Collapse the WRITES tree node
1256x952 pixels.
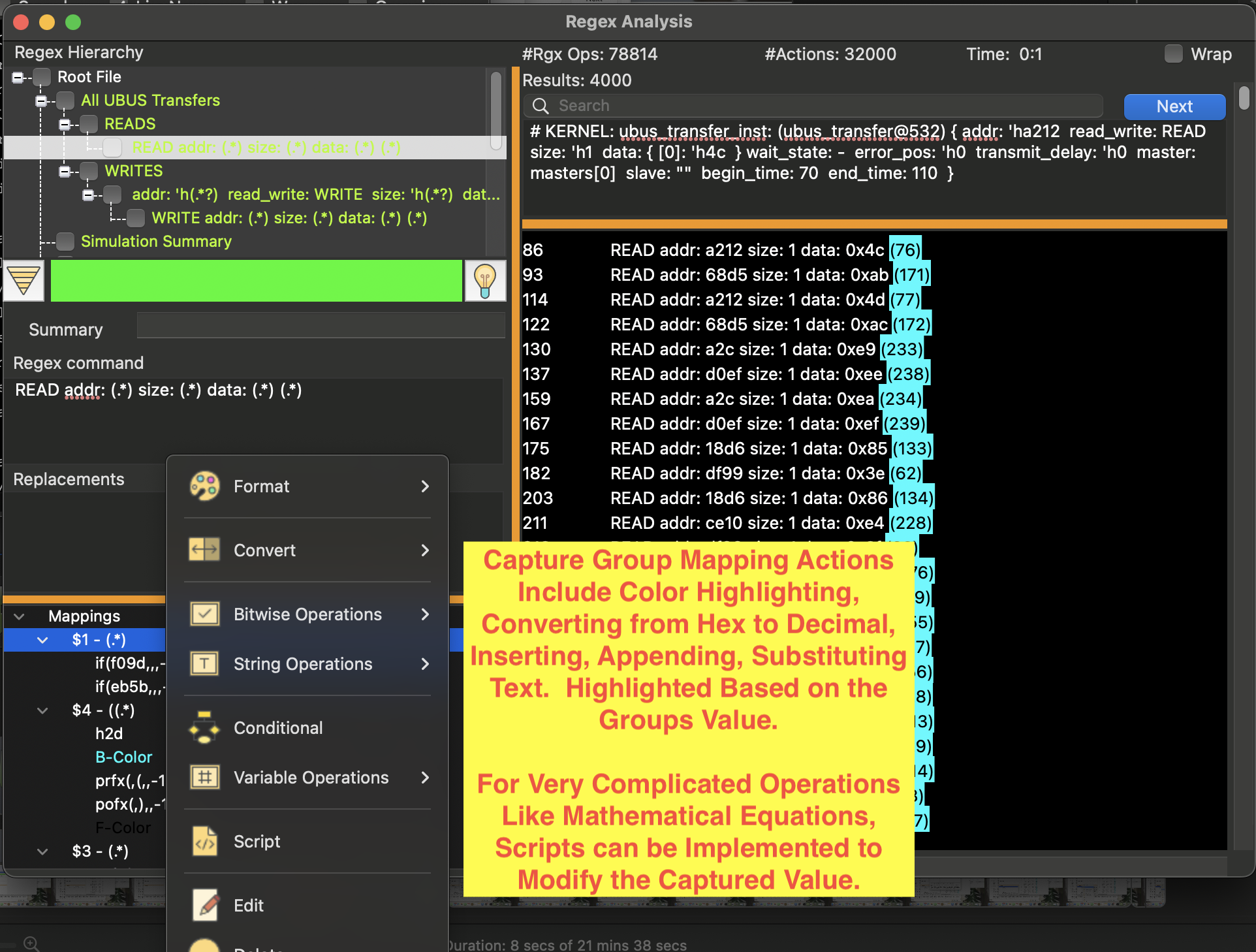65,172
